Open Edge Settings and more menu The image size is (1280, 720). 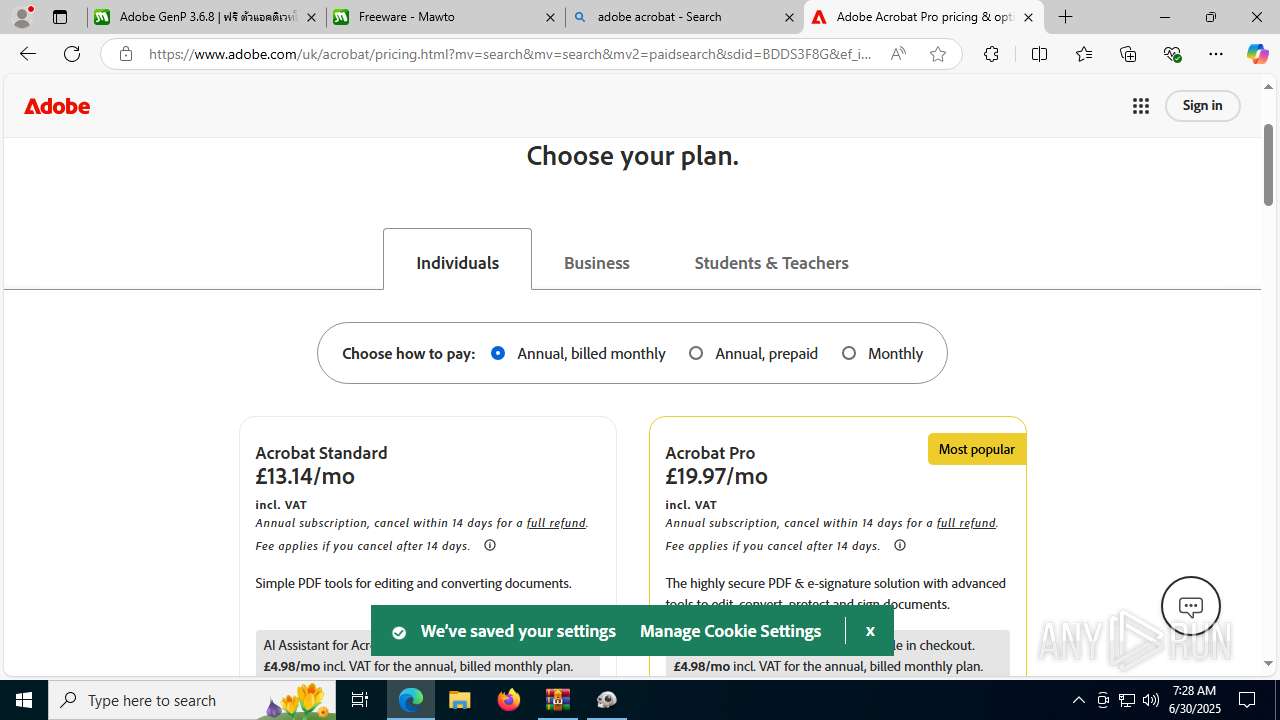1216,54
